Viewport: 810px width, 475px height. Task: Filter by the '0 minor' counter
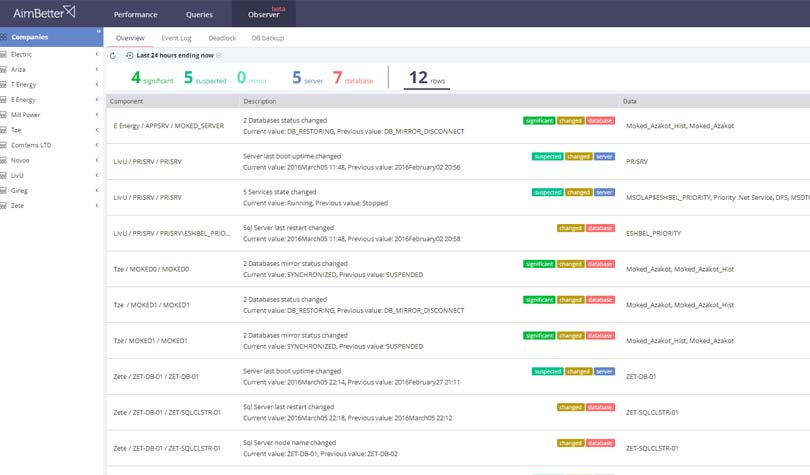click(x=252, y=78)
